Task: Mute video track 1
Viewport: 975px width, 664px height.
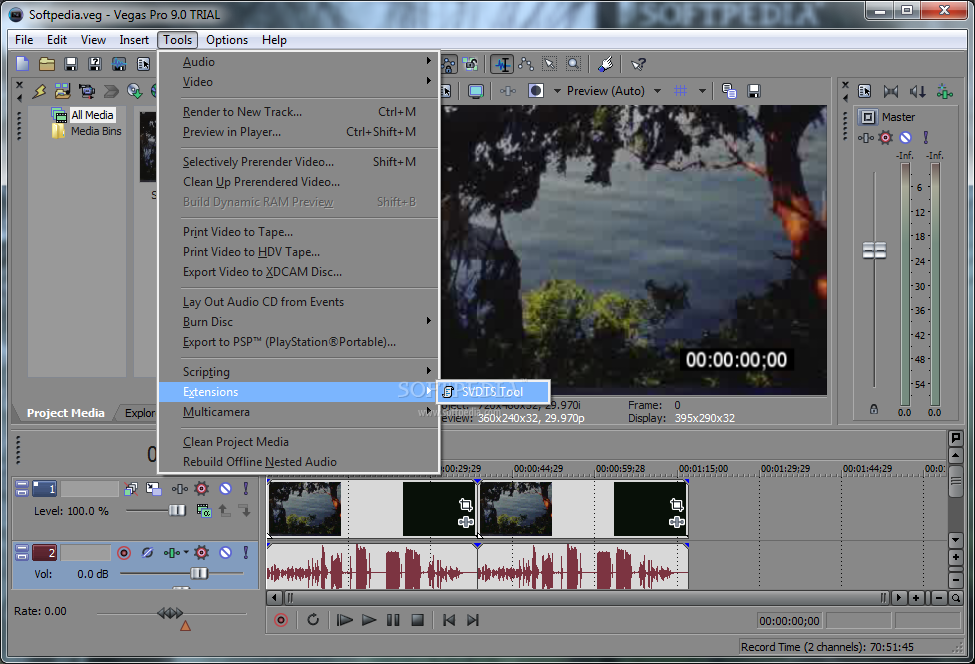Action: tap(226, 489)
